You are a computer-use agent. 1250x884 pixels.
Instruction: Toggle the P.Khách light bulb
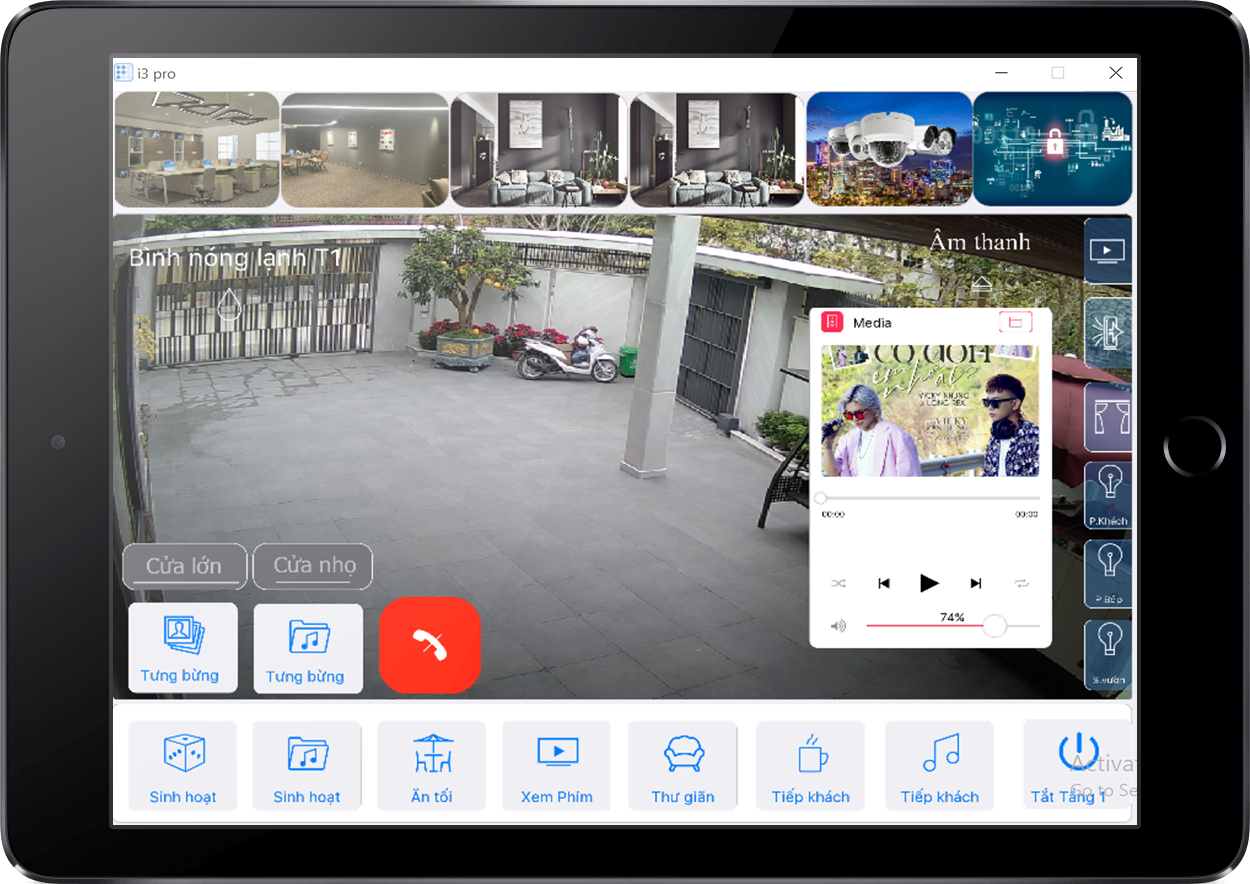1108,493
